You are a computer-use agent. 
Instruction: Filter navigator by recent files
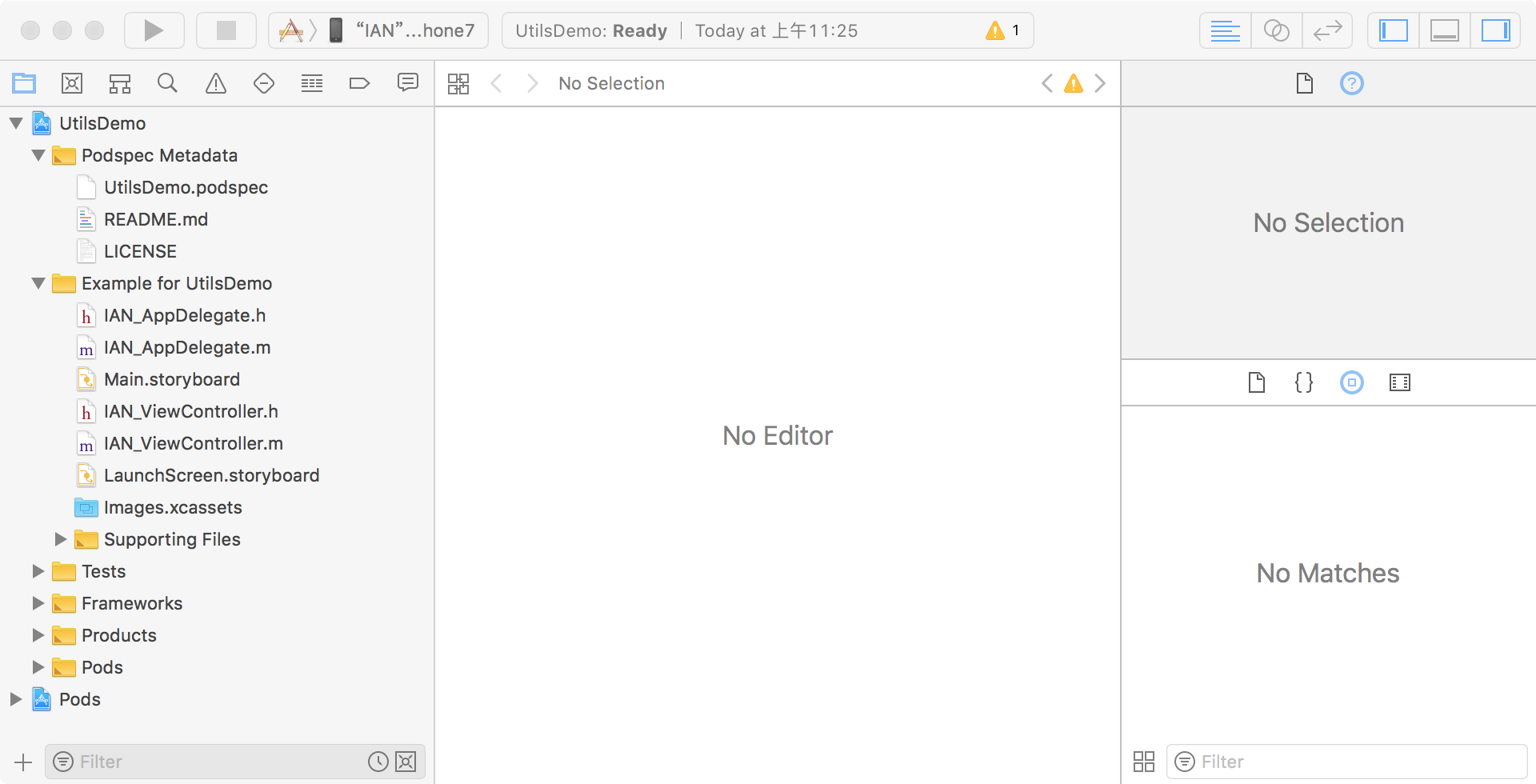pyautogui.click(x=378, y=762)
